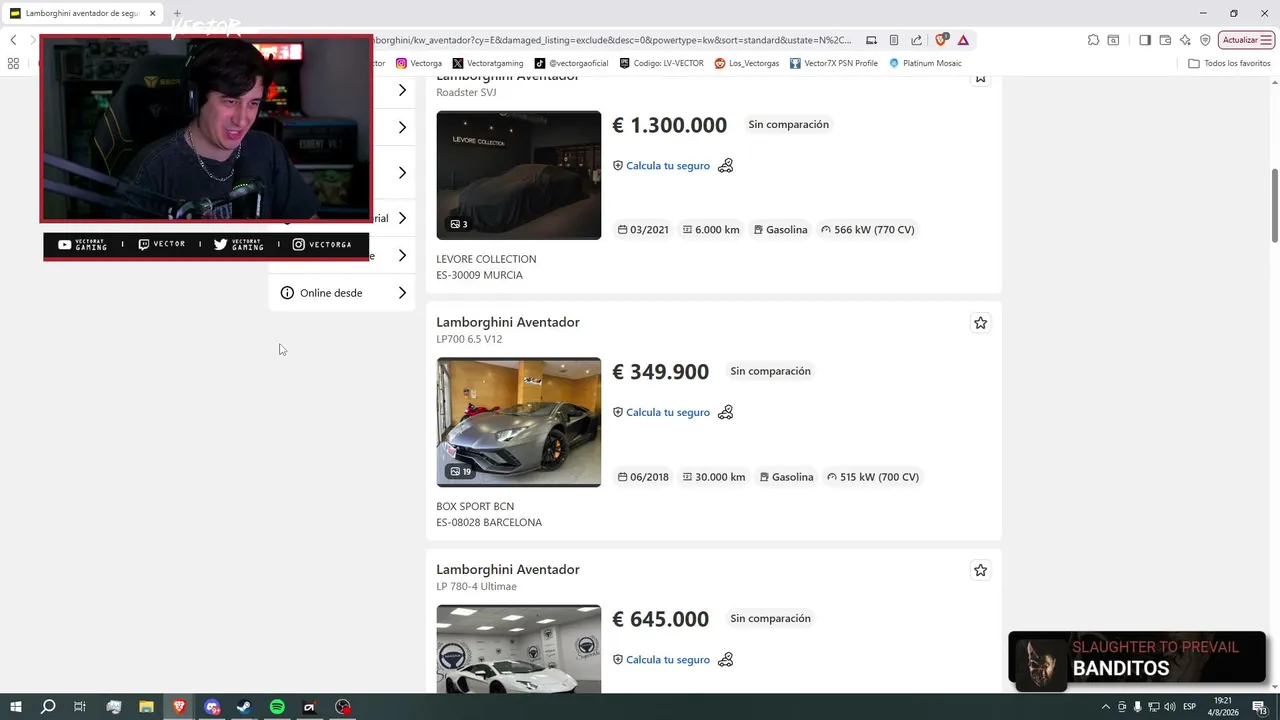Click the Sin comparación badge on €349.900 listing
The image size is (1280, 720).
pyautogui.click(x=771, y=371)
